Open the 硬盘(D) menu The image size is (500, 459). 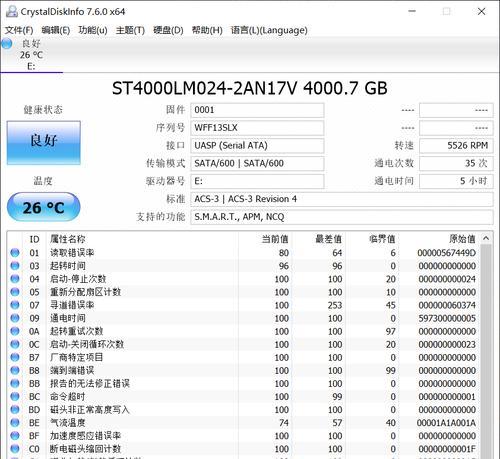coord(168,30)
